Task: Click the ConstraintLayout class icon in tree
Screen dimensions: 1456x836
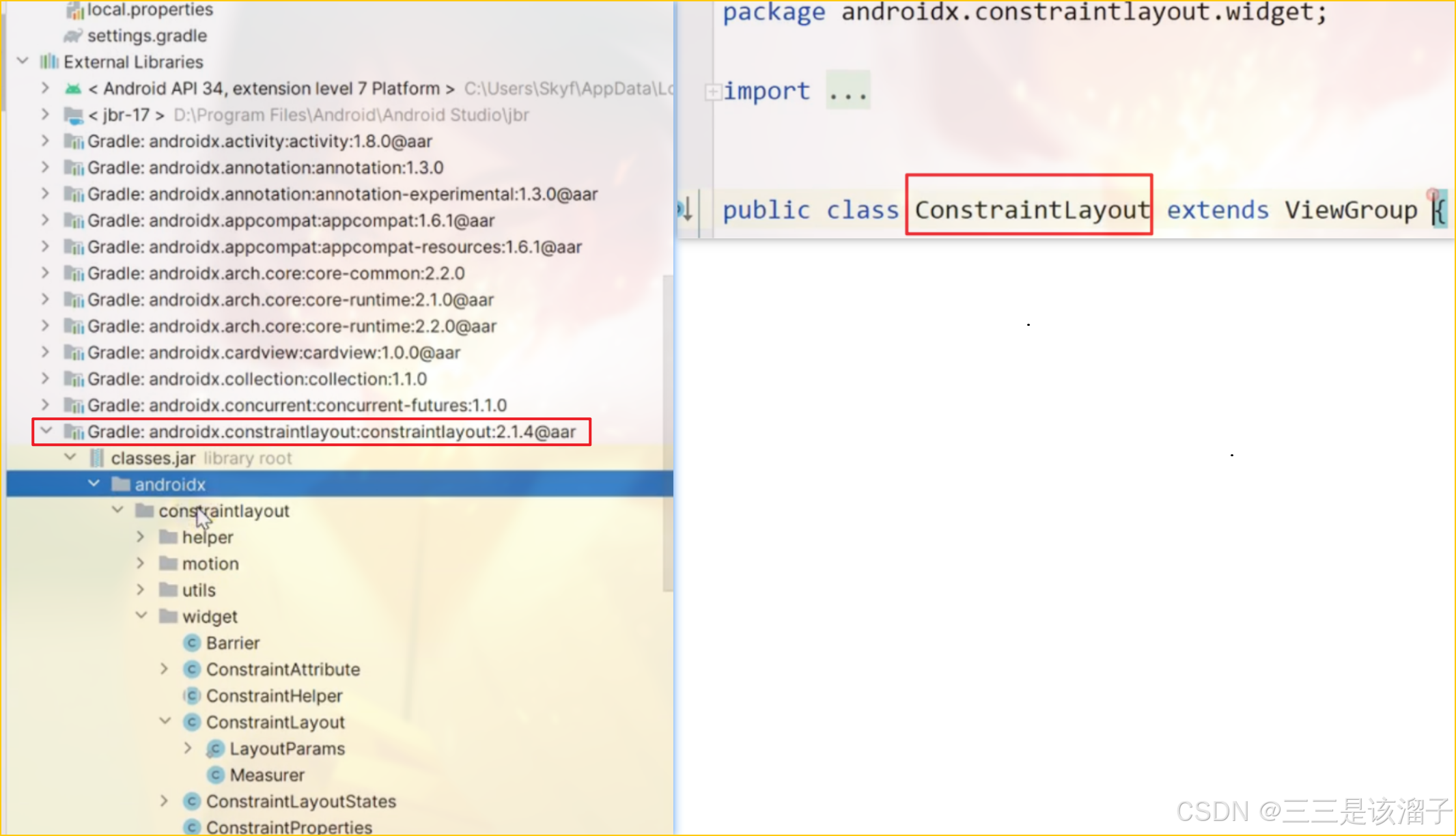Action: point(193,722)
